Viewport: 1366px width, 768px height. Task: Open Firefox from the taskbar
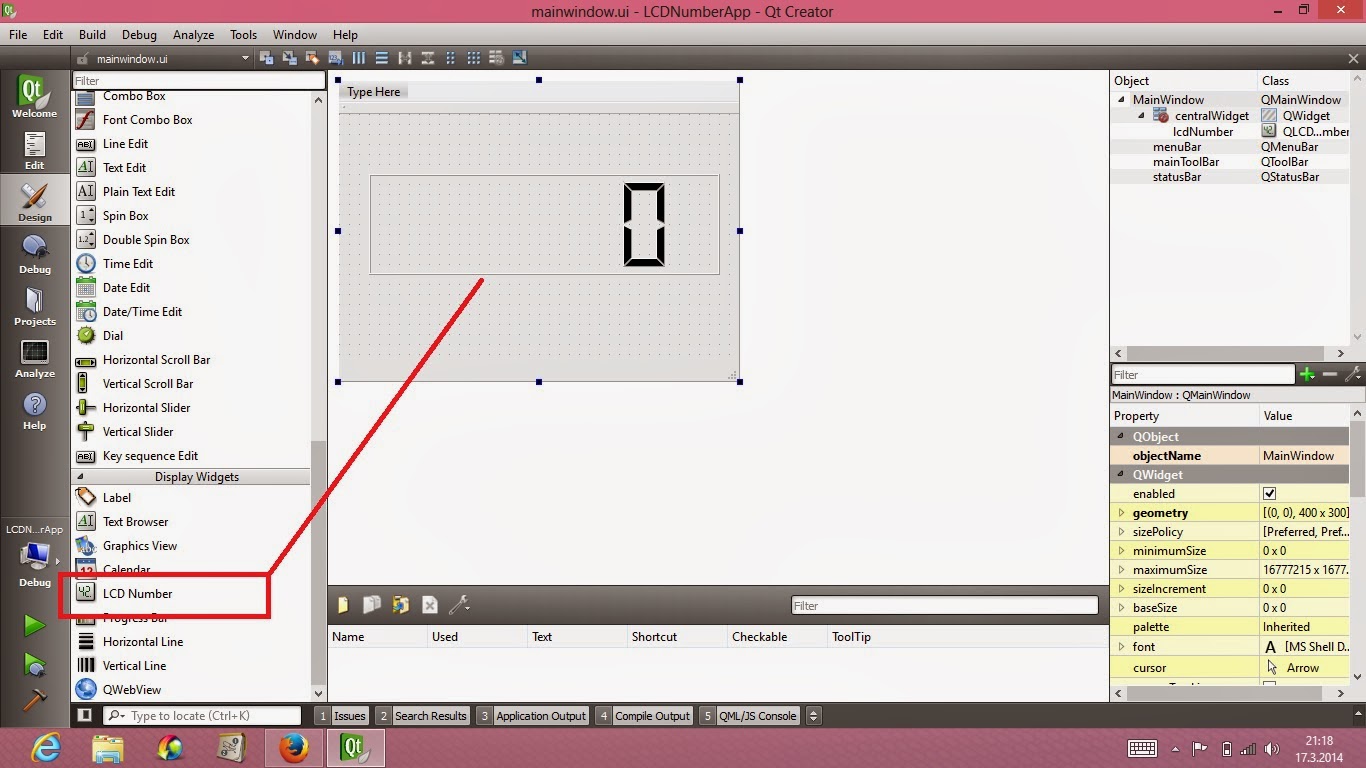tap(294, 748)
